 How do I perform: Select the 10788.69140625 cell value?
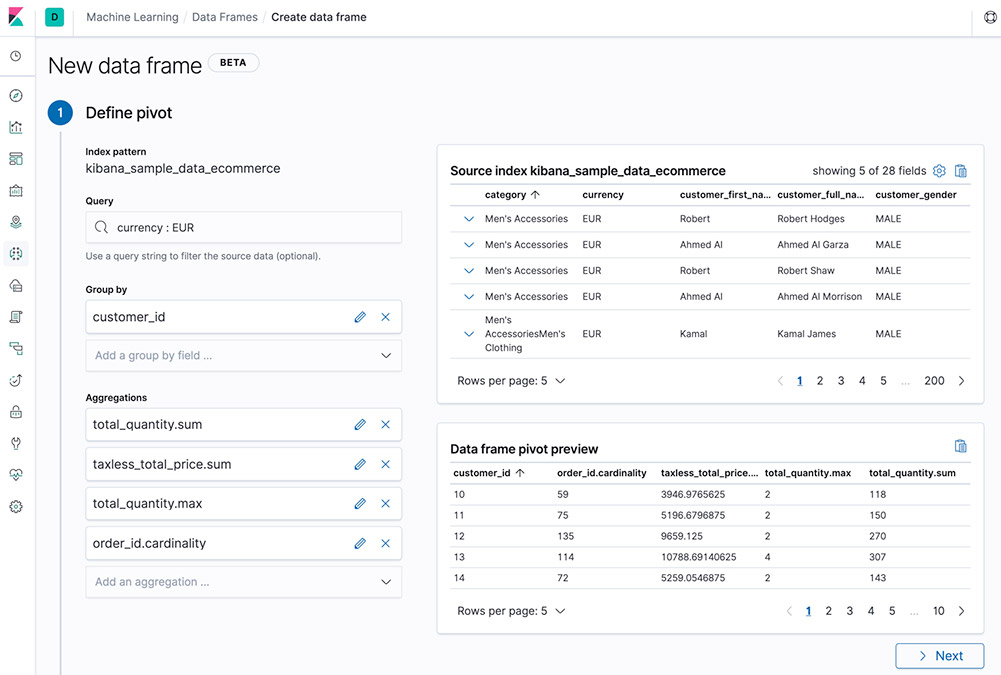pos(698,557)
